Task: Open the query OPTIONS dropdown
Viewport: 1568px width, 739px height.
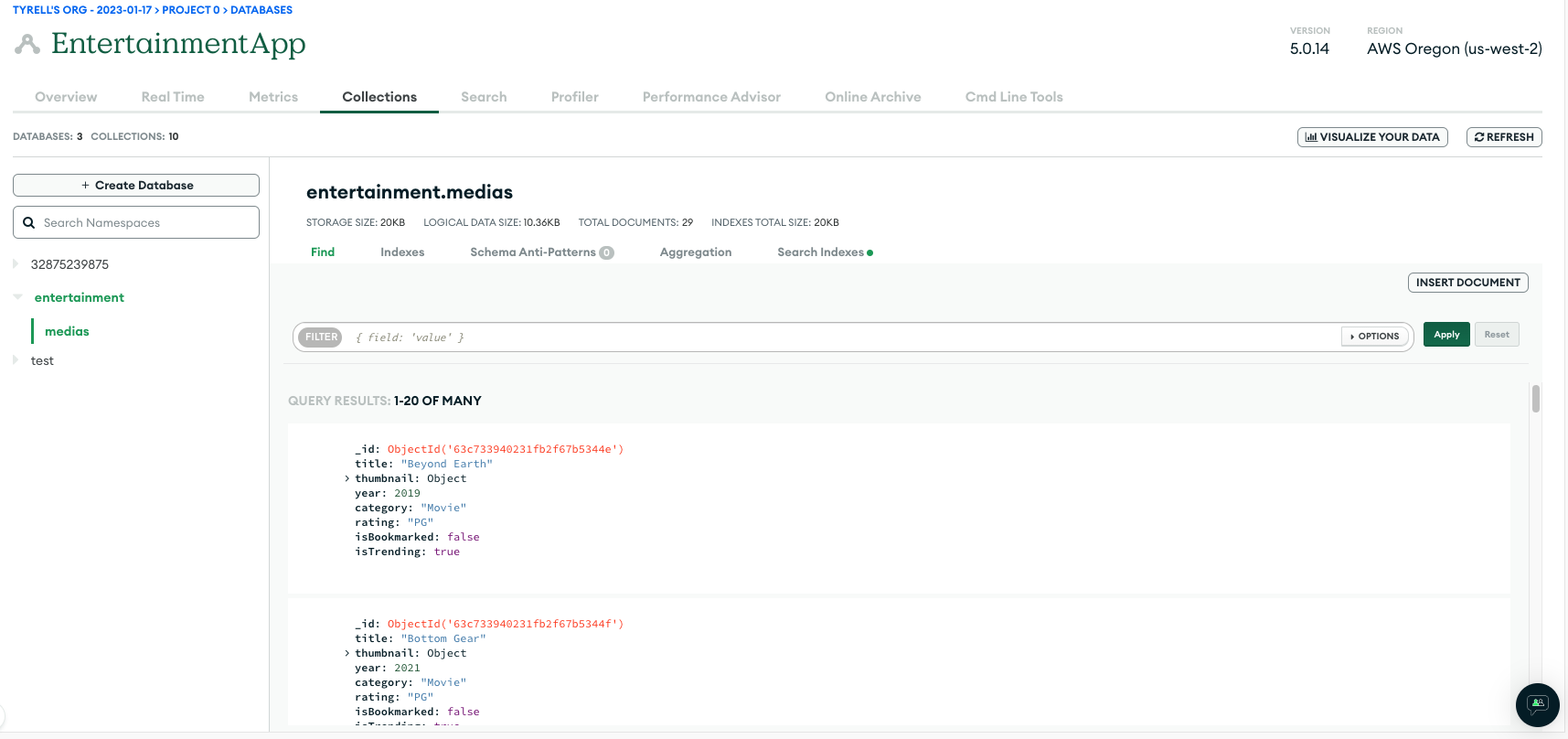Action: (1374, 336)
